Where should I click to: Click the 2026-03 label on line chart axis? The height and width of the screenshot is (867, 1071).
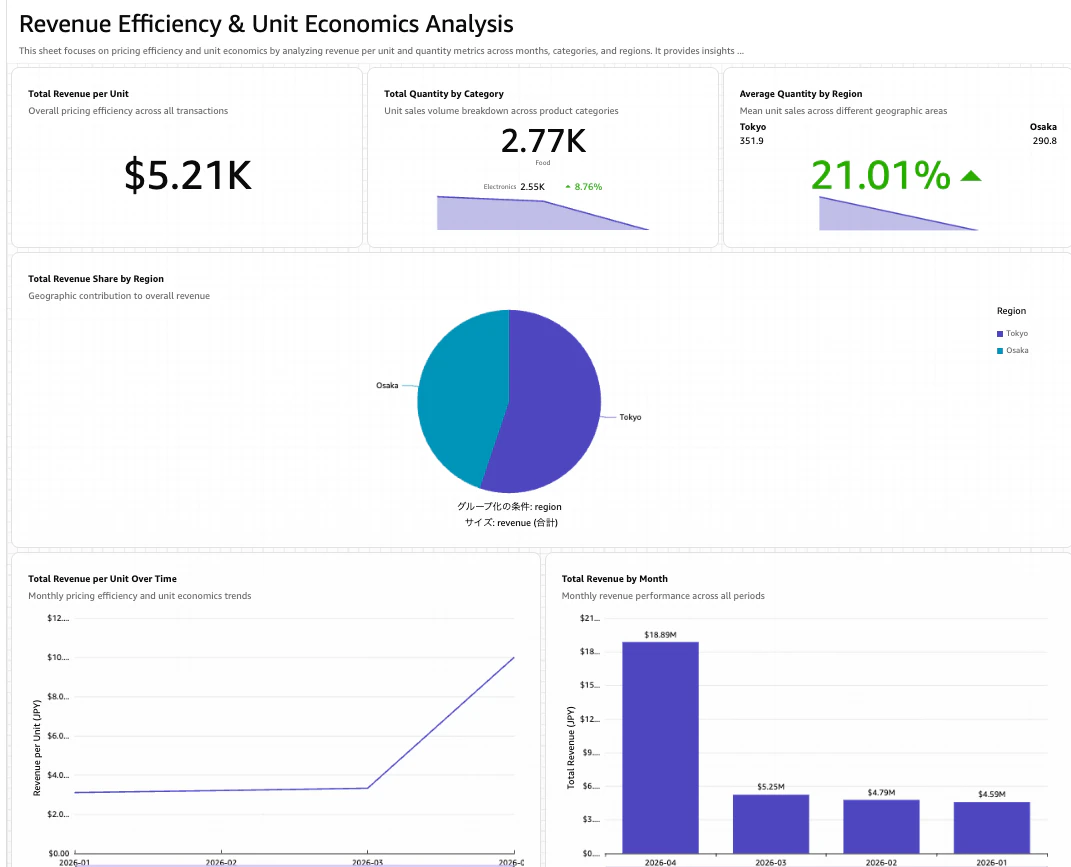[367, 862]
